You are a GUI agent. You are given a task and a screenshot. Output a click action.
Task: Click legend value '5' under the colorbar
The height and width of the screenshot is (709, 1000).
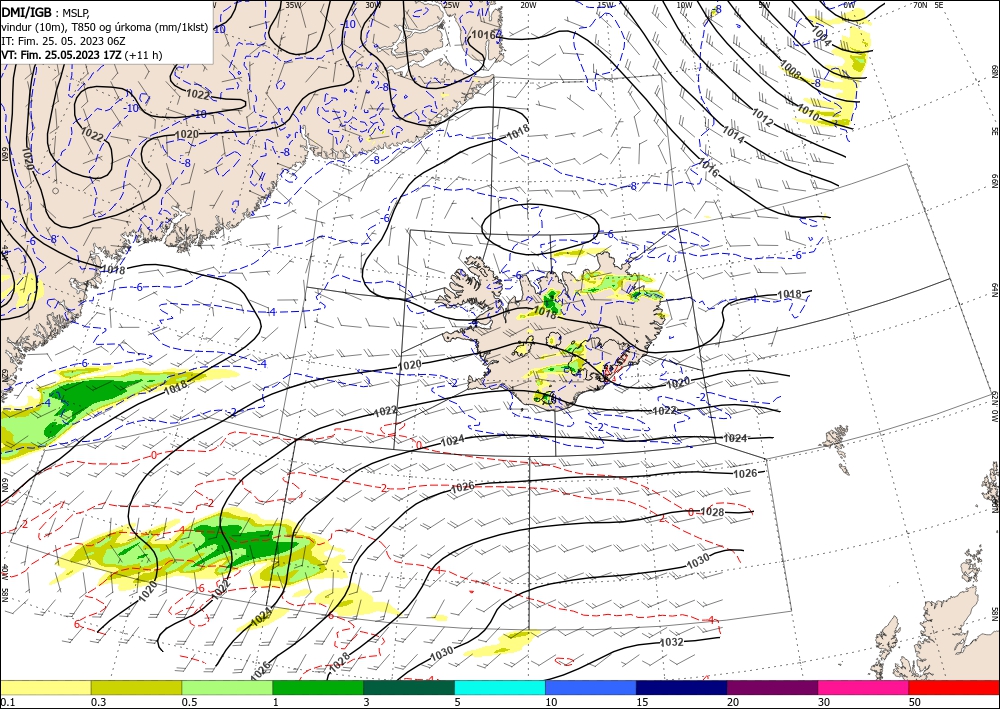click(x=457, y=702)
